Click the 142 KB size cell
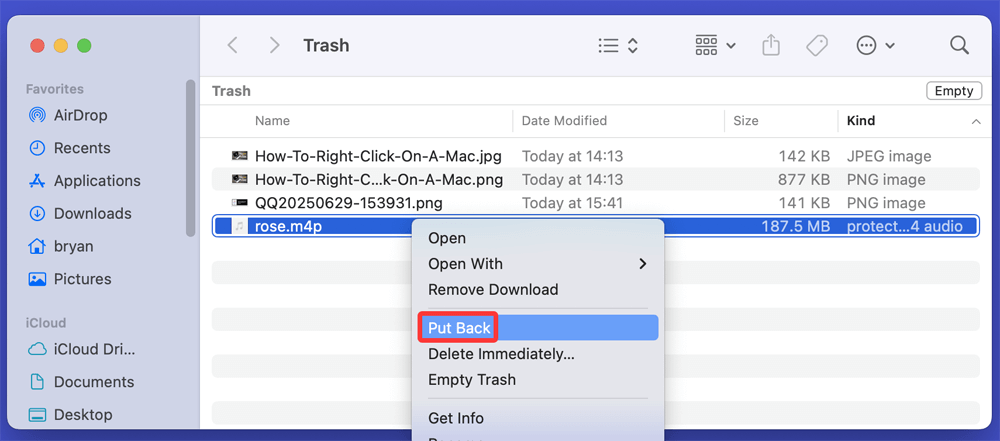The width and height of the screenshot is (1000, 441). [x=804, y=156]
